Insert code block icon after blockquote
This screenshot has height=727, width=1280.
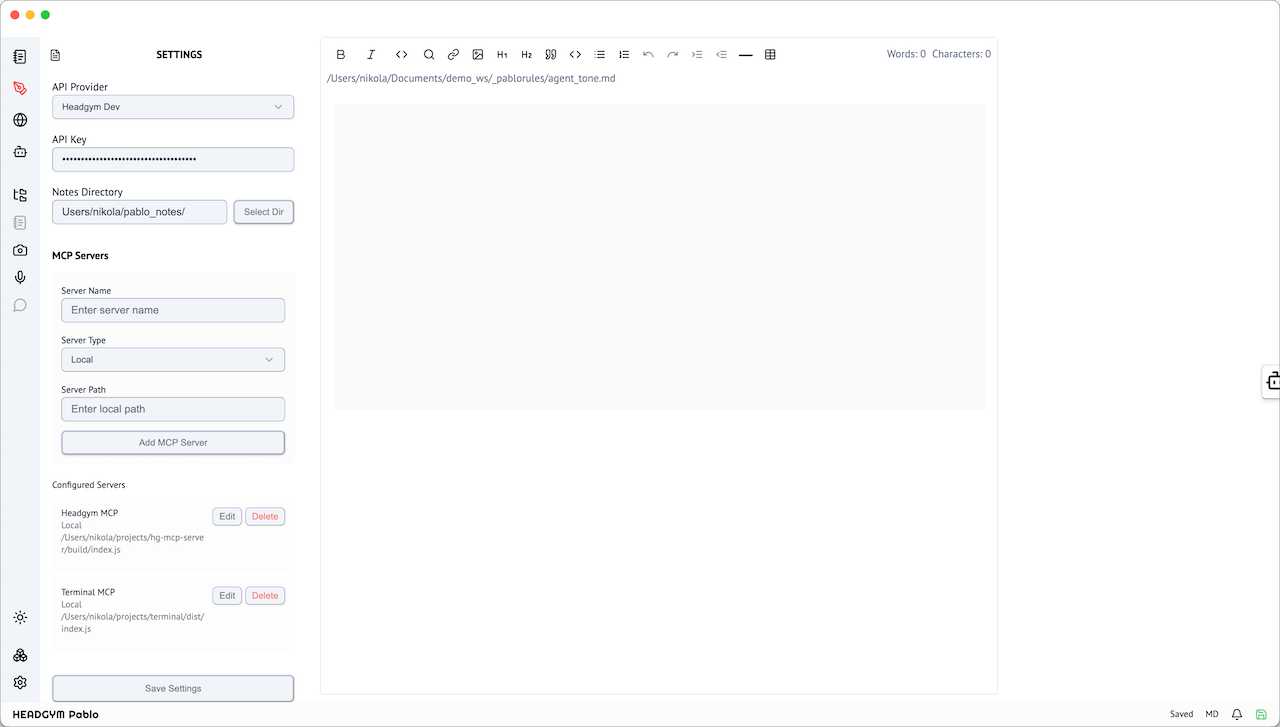pyautogui.click(x=575, y=55)
